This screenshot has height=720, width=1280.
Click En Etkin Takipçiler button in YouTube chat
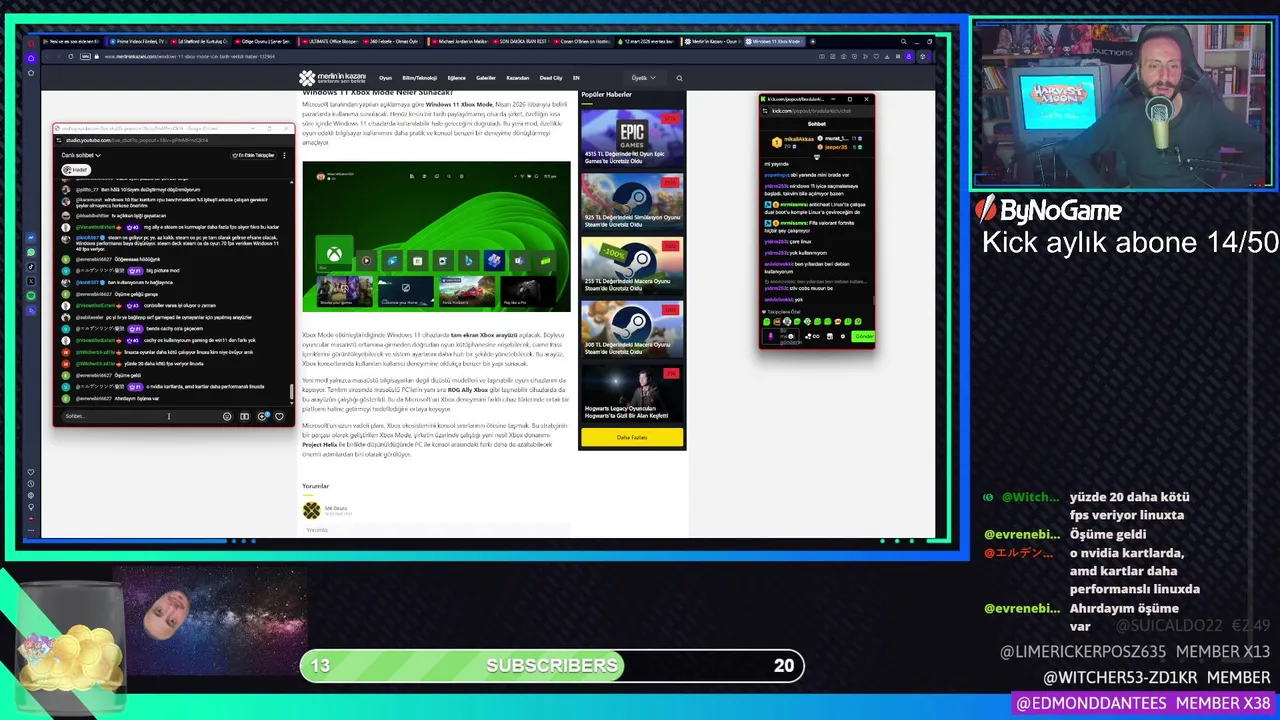(253, 155)
